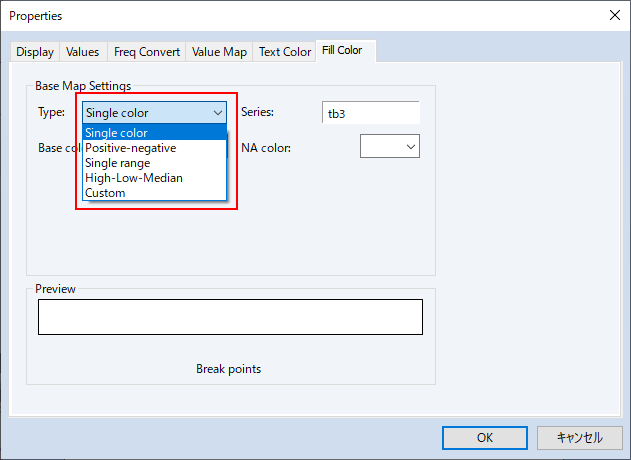
Task: Click the Series input field
Action: click(371, 113)
